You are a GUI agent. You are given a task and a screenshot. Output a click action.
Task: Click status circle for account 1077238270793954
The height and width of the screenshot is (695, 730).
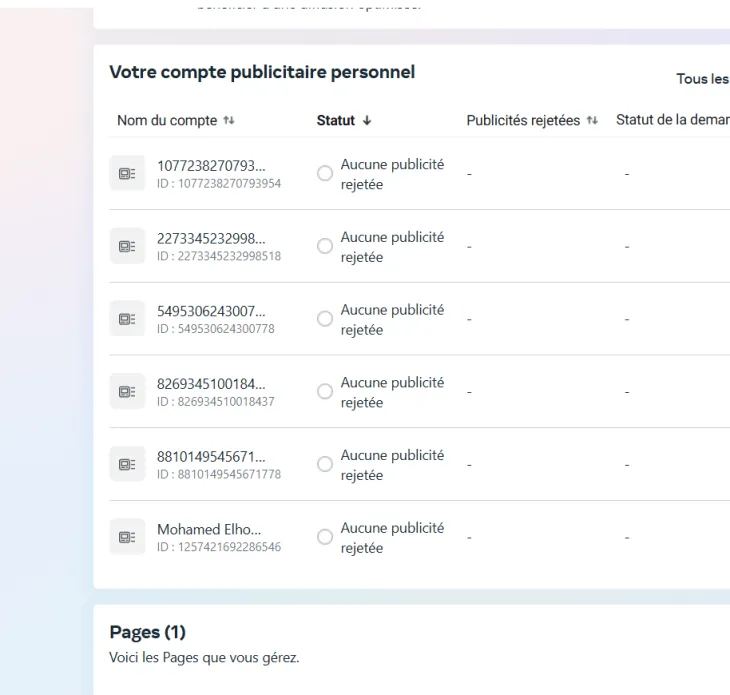(x=325, y=174)
